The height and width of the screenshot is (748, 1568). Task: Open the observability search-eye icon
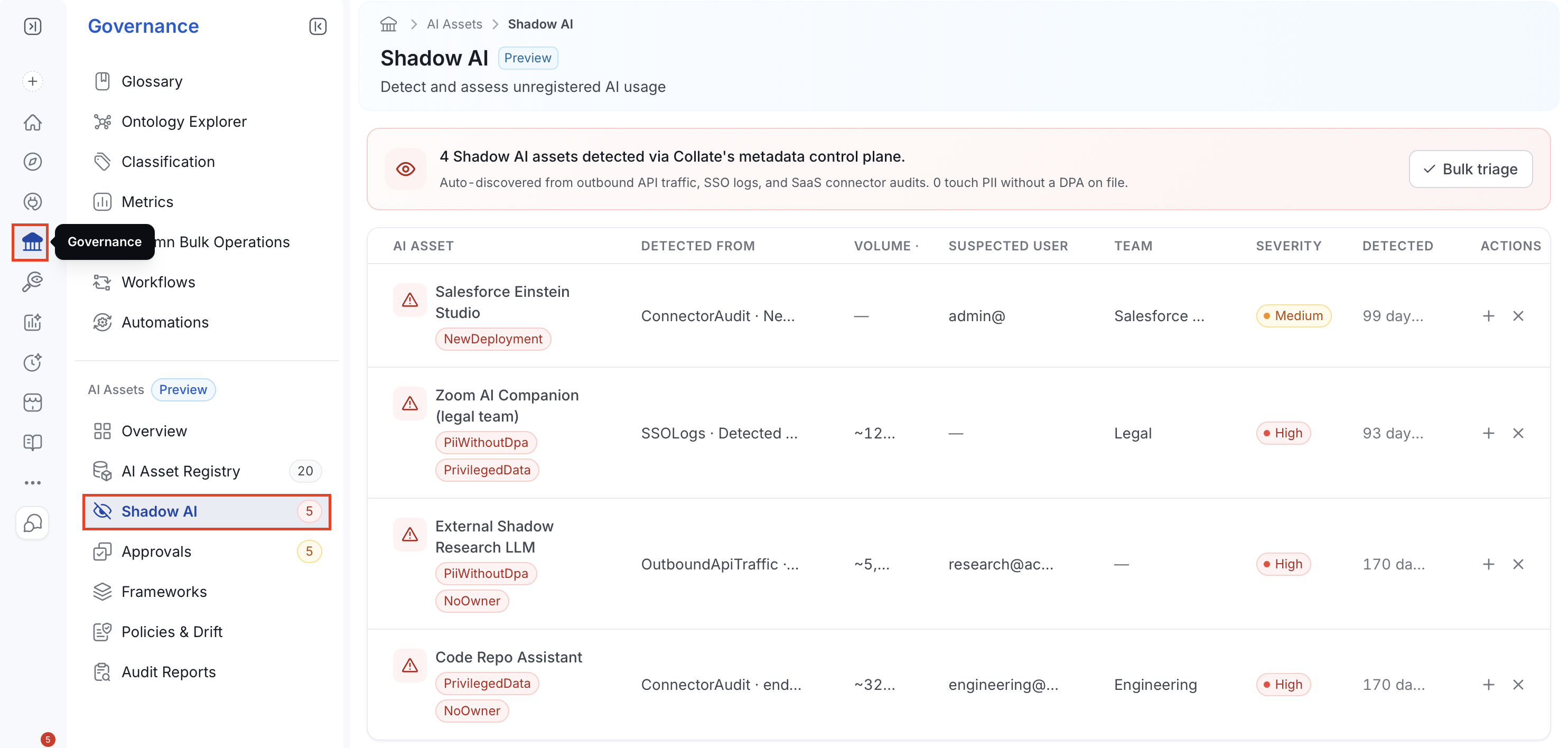tap(33, 282)
